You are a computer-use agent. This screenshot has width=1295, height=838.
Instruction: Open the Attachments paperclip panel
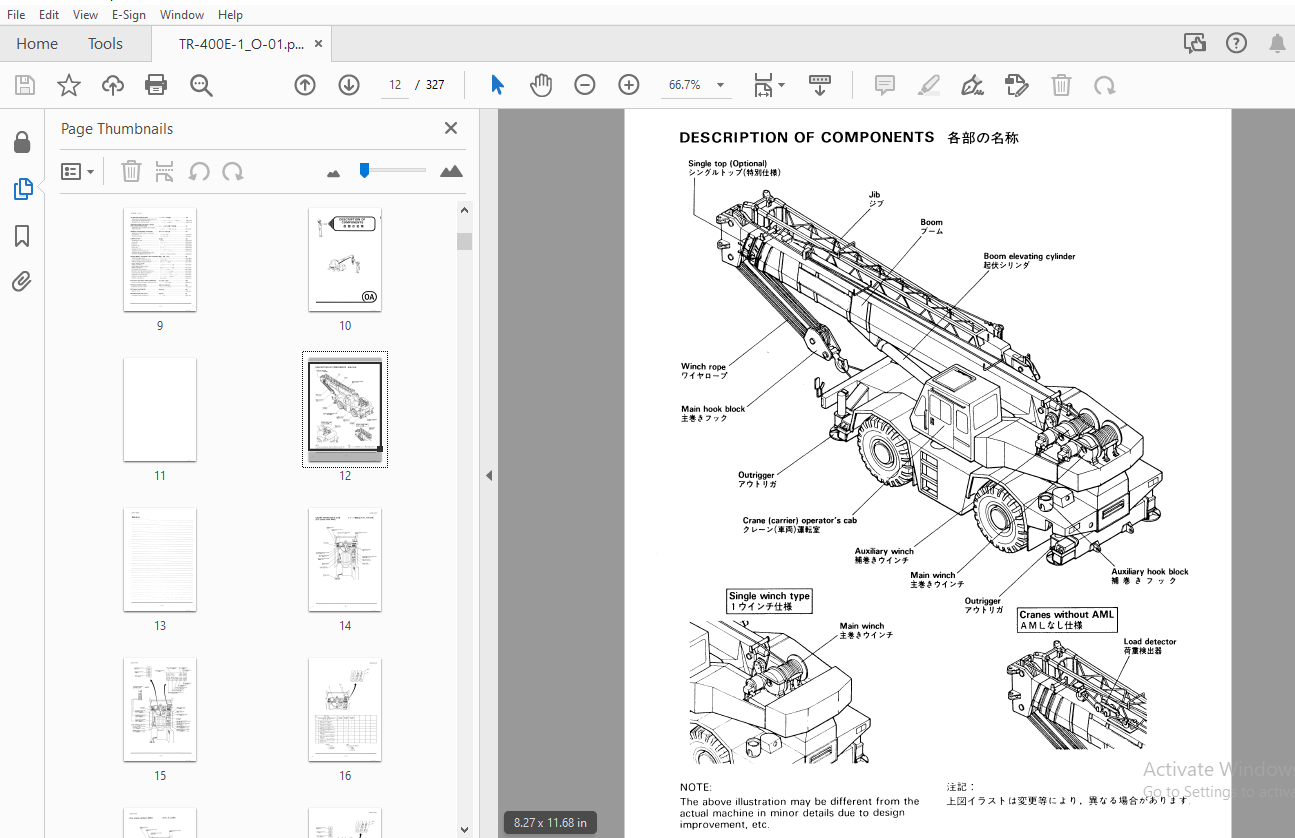tap(22, 281)
